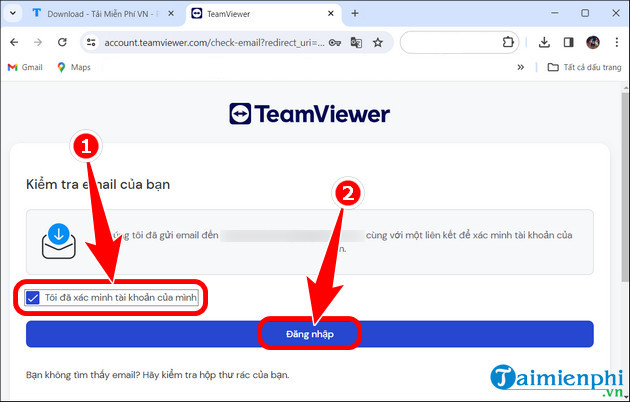Screen dimensions: 630x402
Task: Click the page vertical scrollbar
Action: point(625,187)
